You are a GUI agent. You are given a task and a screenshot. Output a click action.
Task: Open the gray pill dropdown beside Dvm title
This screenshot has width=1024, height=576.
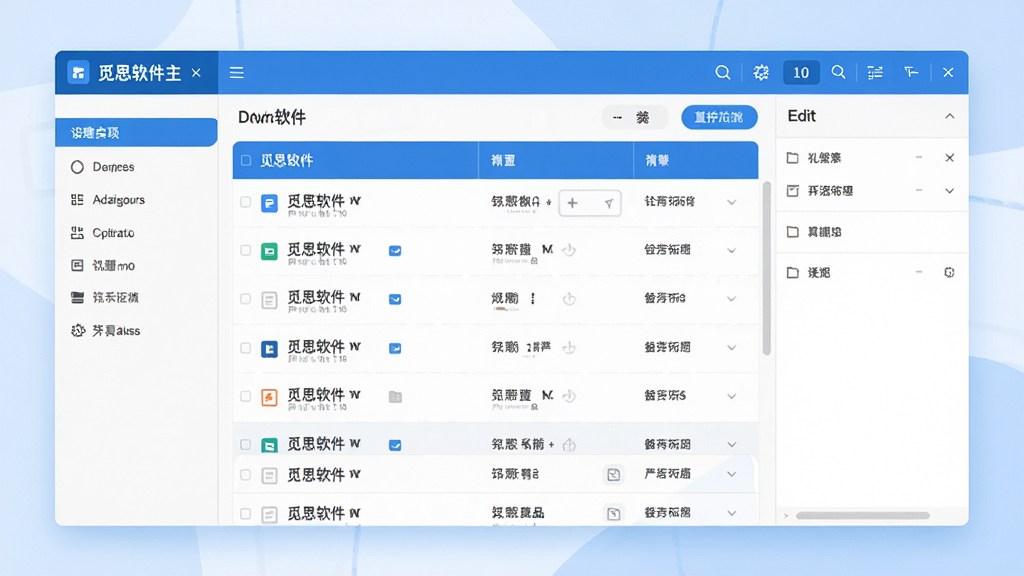635,118
